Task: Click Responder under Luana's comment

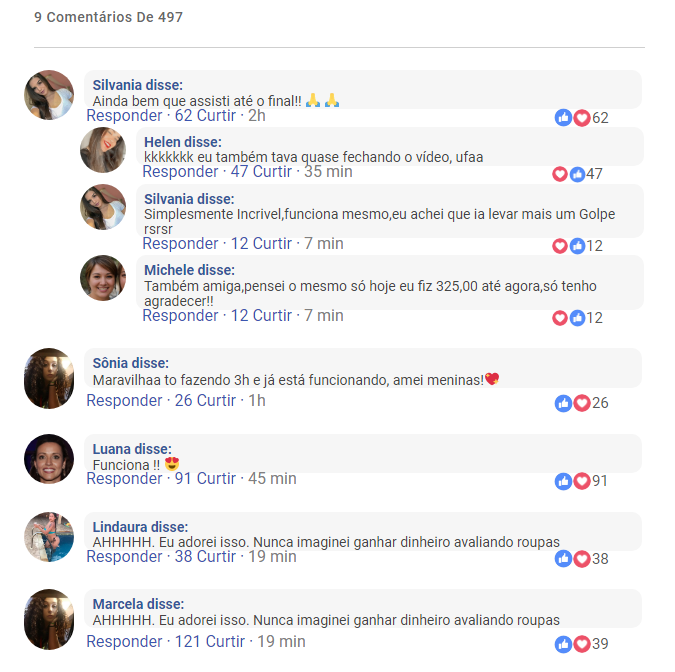Action: [124, 479]
